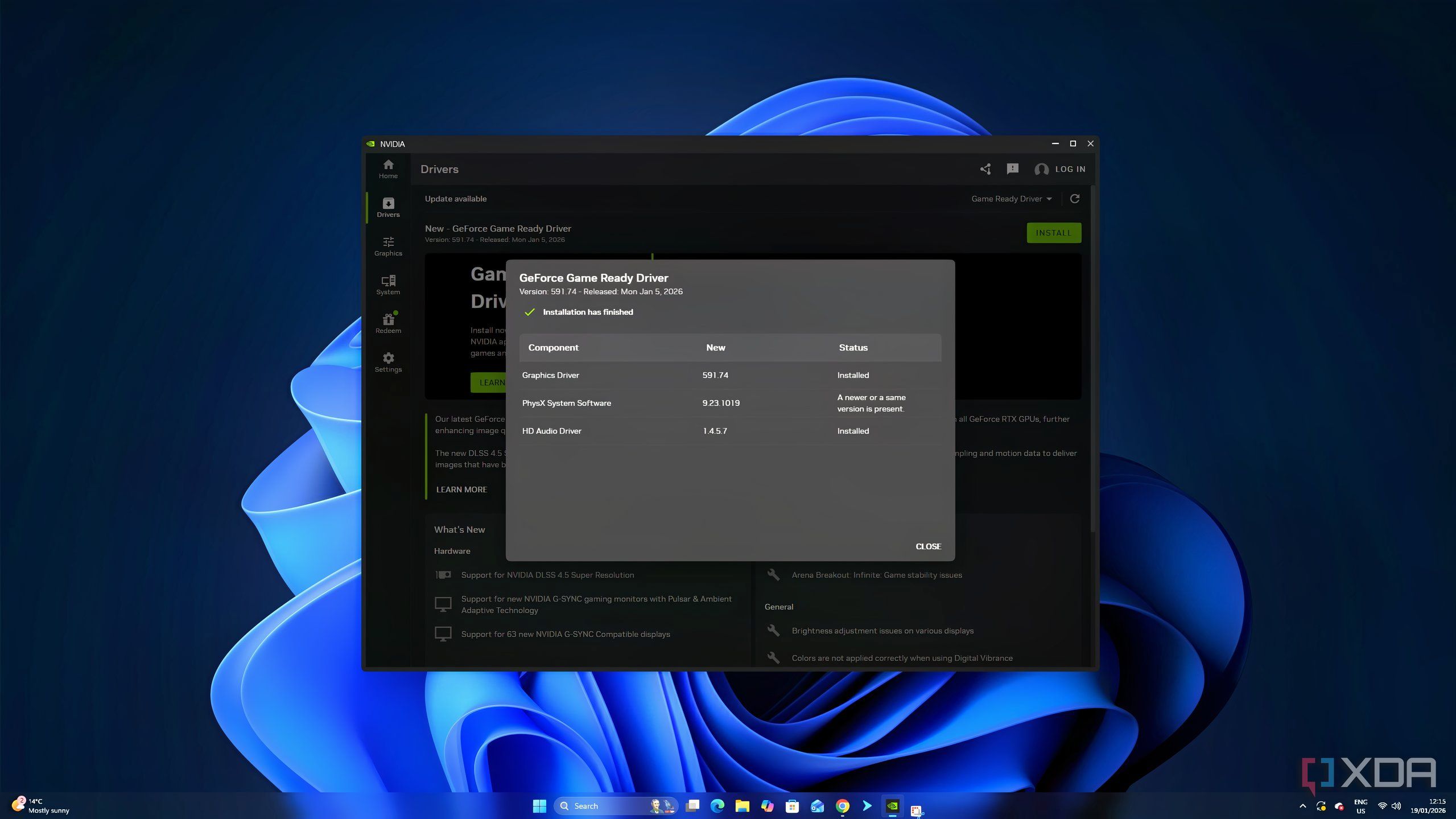Open the System sidebar section
This screenshot has height=819, width=1456.
[388, 285]
